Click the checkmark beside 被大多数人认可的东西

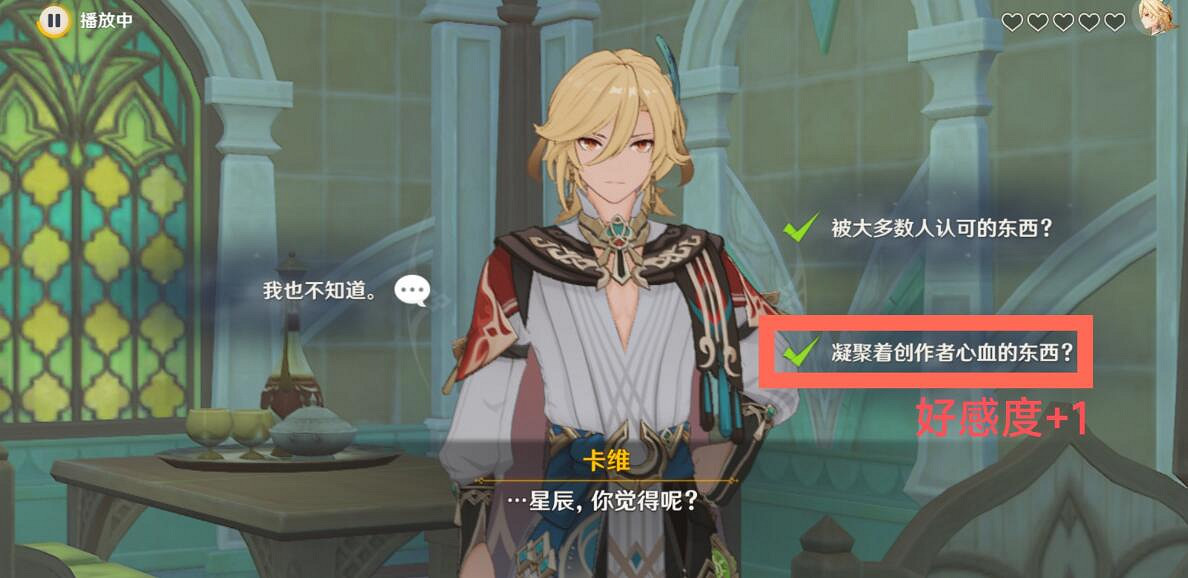click(x=801, y=227)
